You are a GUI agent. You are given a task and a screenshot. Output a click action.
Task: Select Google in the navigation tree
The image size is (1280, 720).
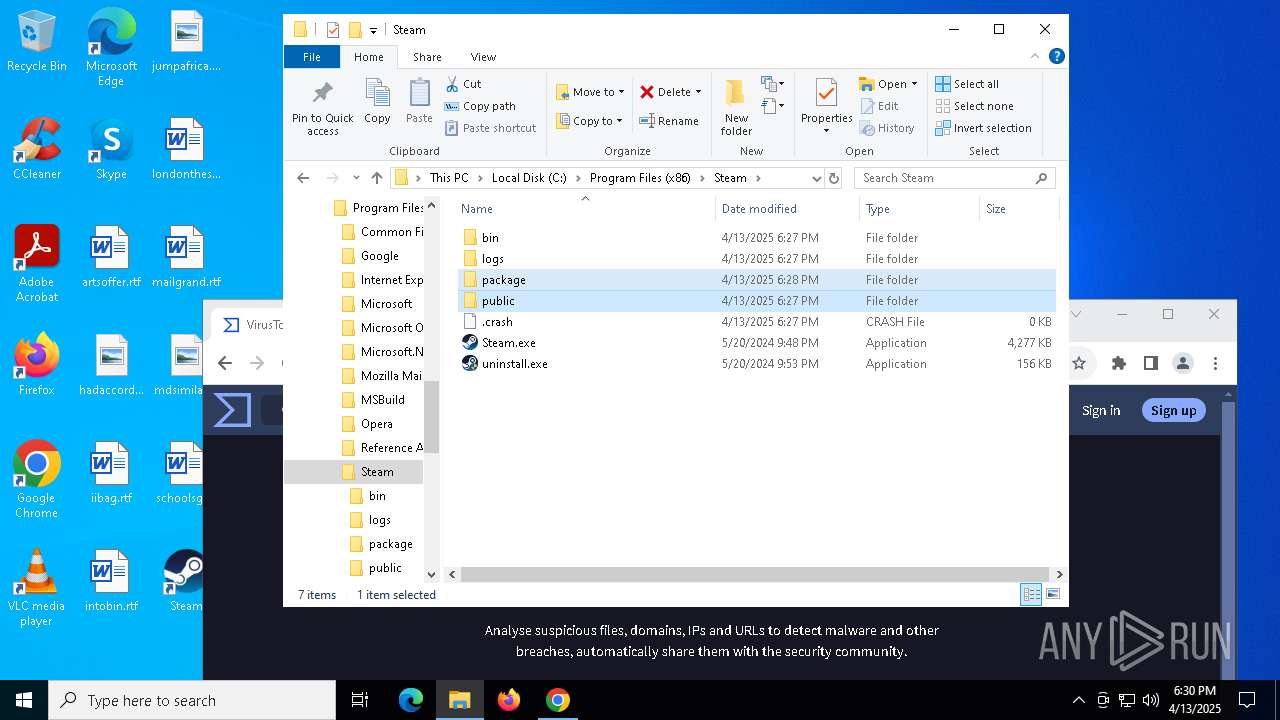(379, 256)
